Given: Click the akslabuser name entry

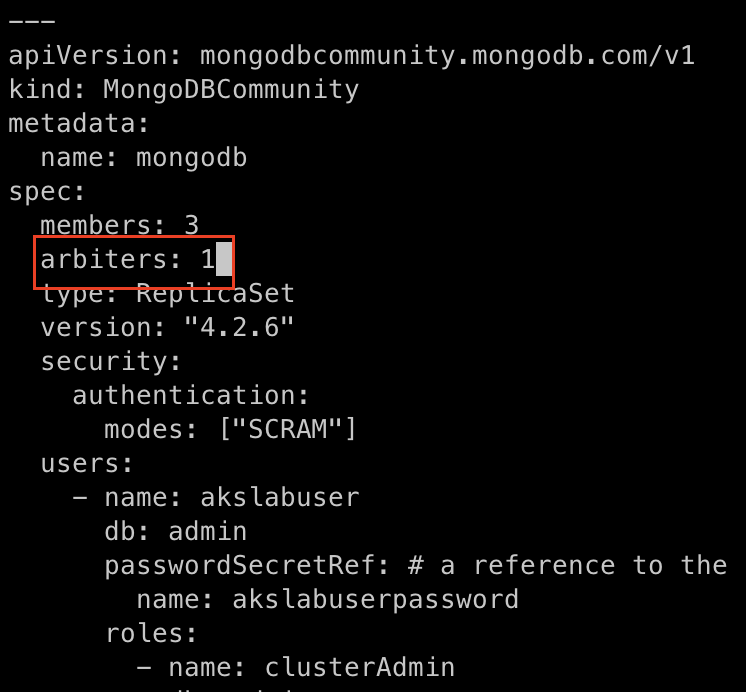Looking at the screenshot, I should pos(279,498).
